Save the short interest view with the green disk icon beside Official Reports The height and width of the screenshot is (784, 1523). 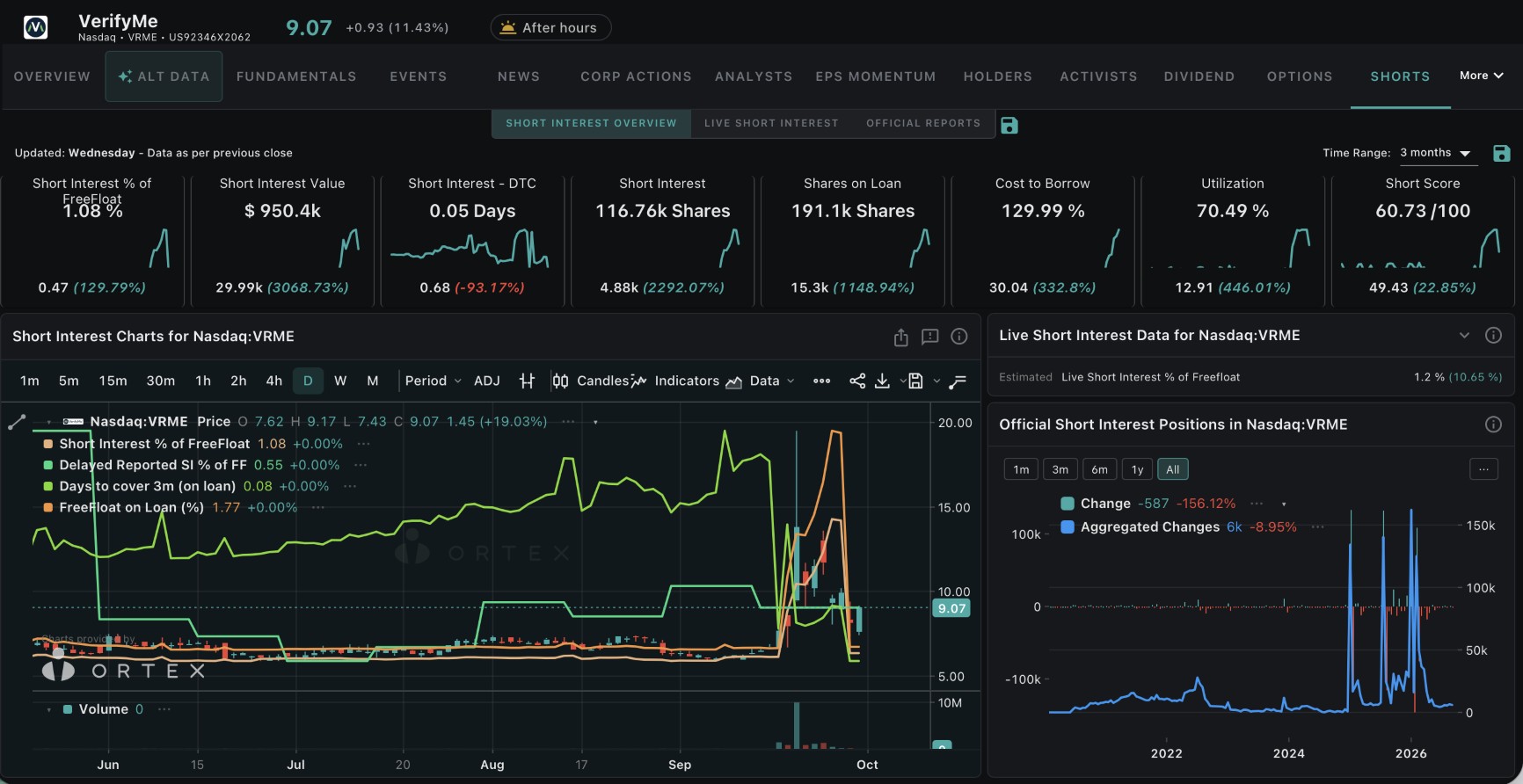(x=1009, y=126)
